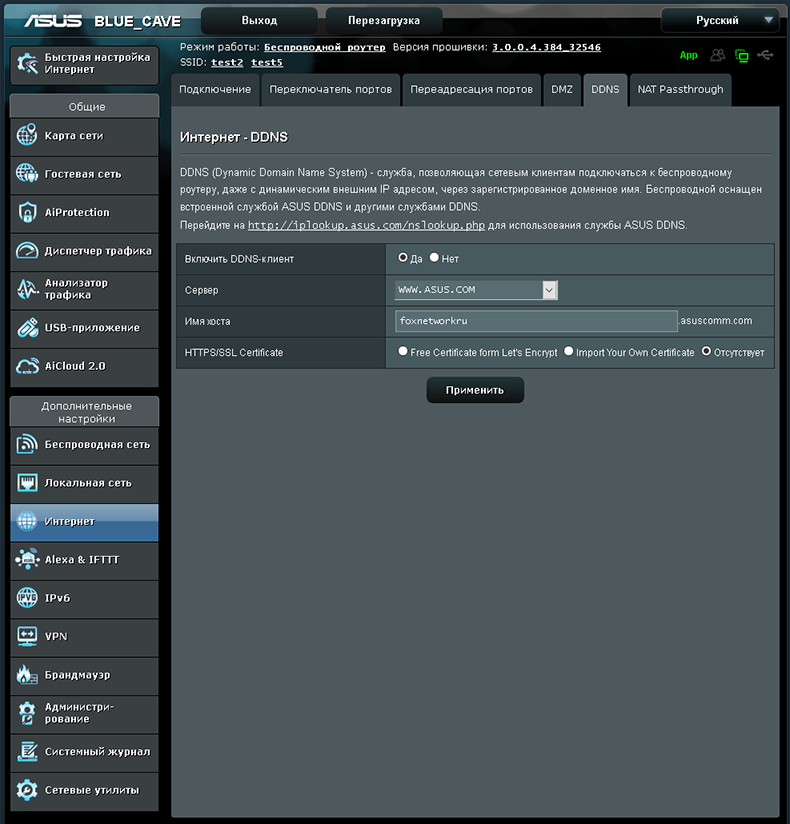Click the ASUS logo in header
This screenshot has height=824, width=790.
point(53,21)
